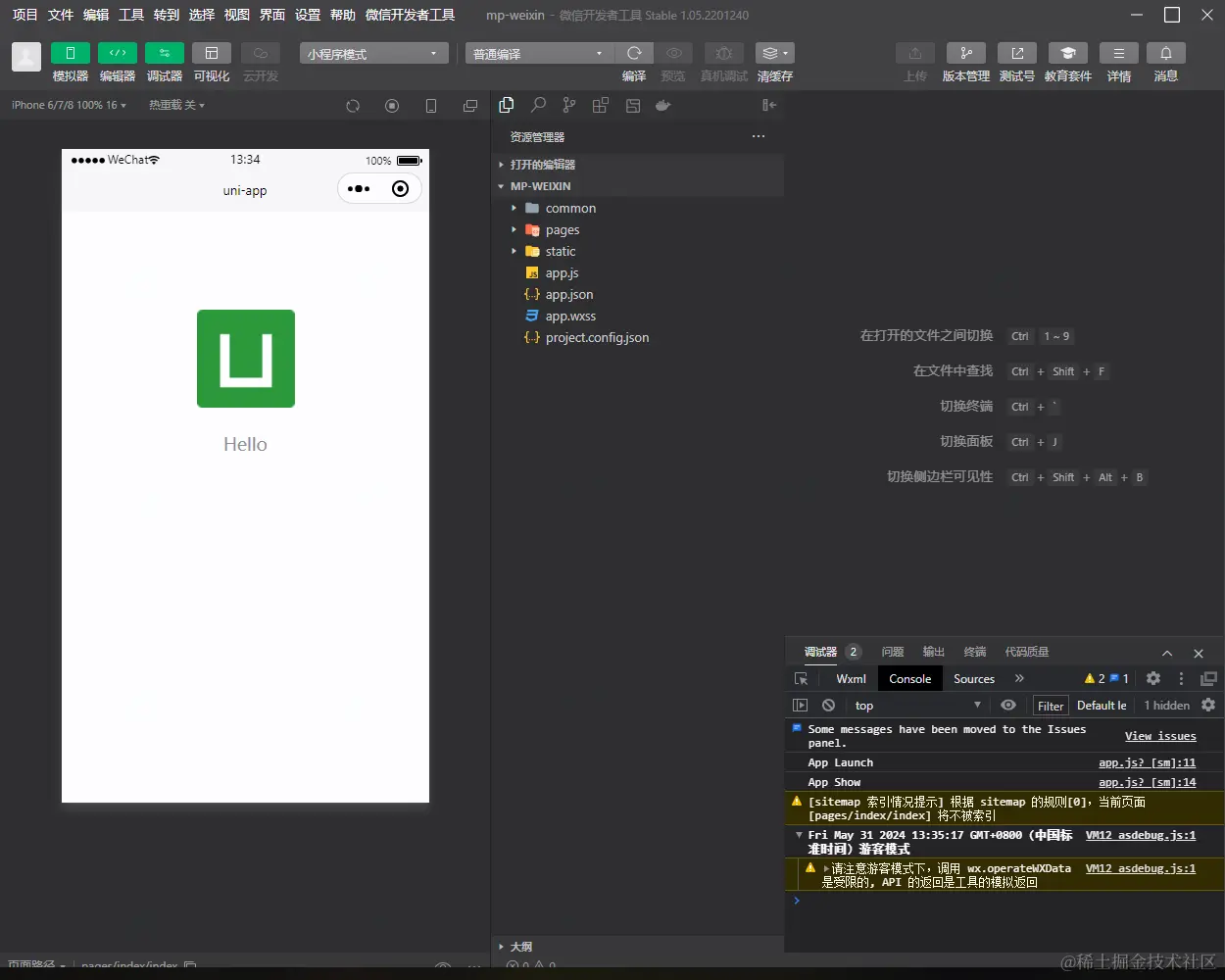1225x980 pixels.
Task: Toggle the 编辑器 editor panel button
Action: point(118,53)
